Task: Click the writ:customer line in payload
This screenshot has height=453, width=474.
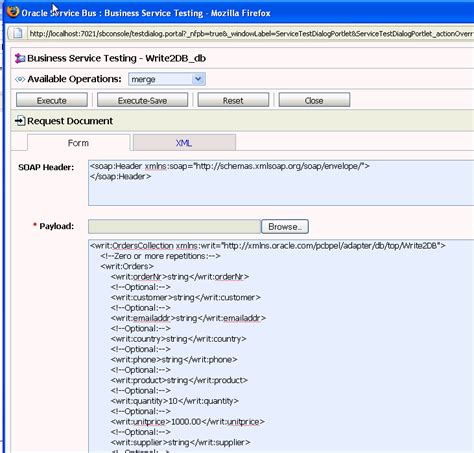Action: [186, 298]
